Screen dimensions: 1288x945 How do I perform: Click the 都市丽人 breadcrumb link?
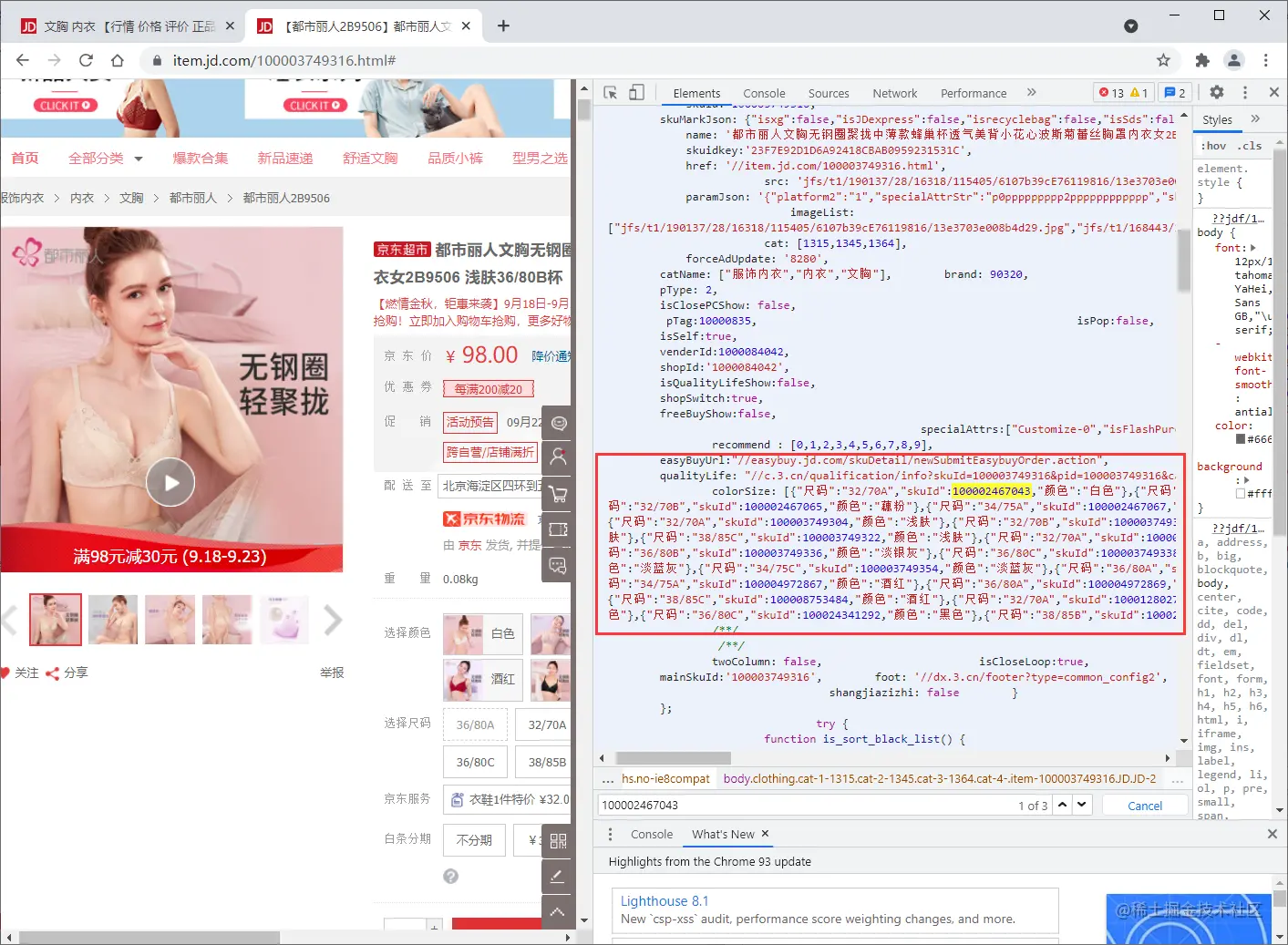[x=193, y=198]
